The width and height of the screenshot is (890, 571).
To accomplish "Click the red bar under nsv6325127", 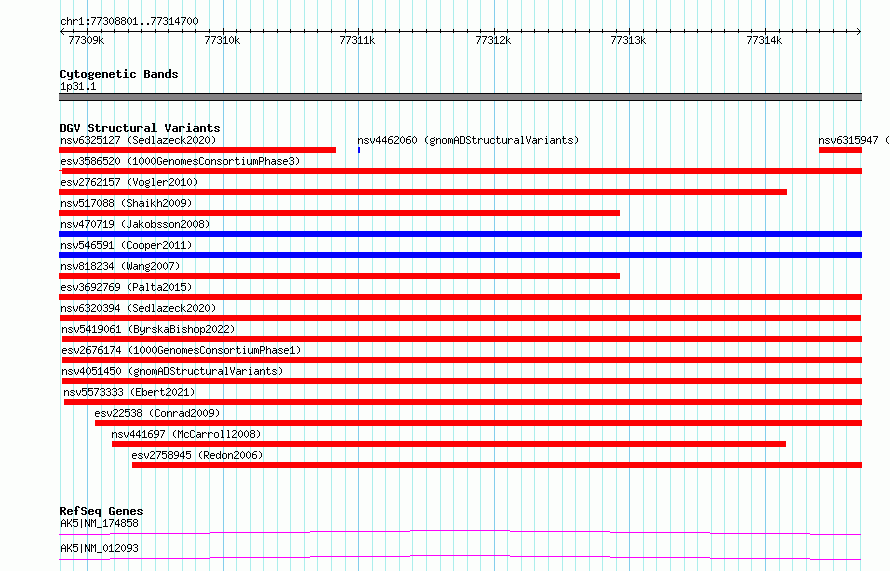I will [198, 150].
